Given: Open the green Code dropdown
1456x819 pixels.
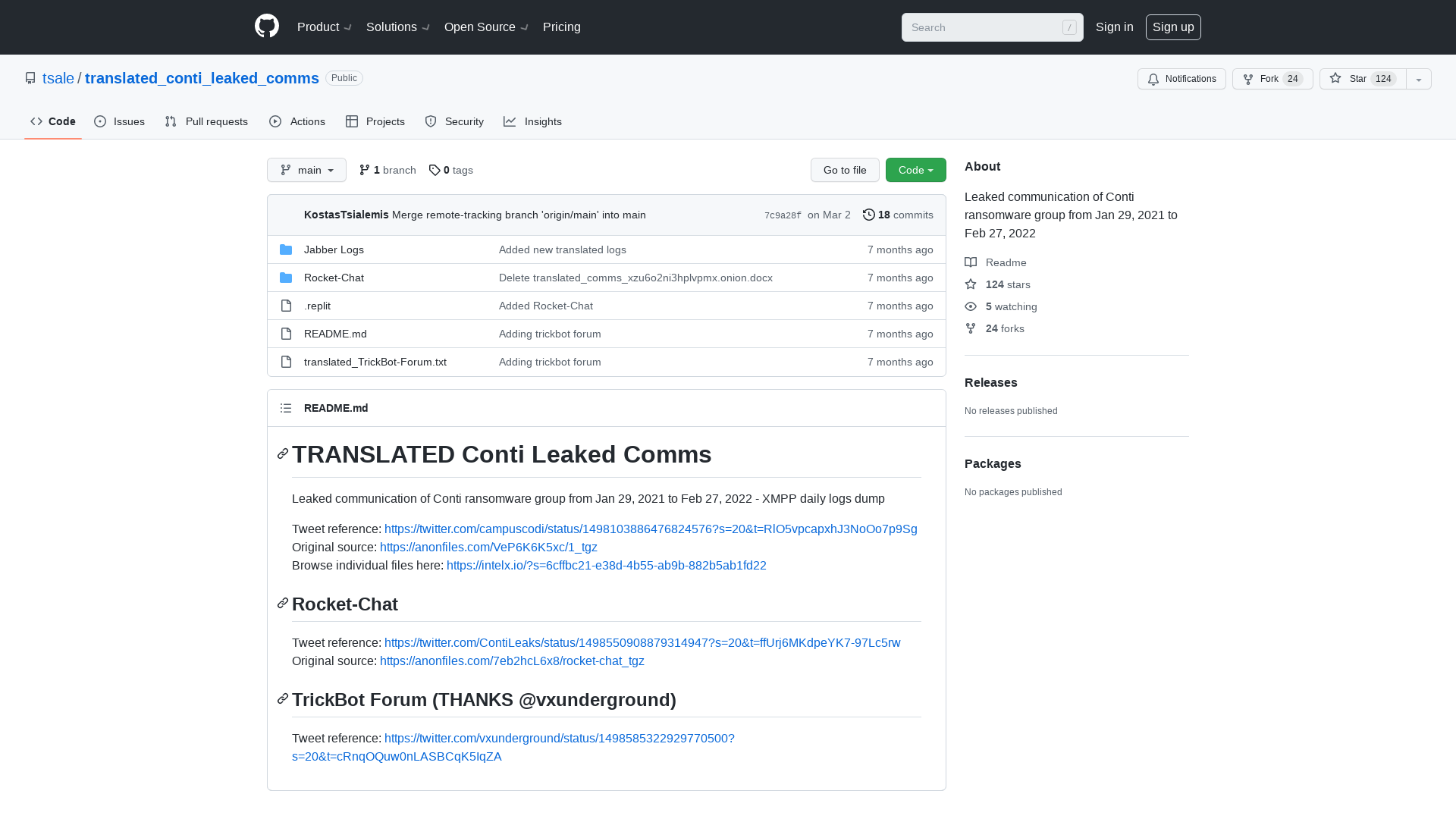Looking at the screenshot, I should pos(916,170).
